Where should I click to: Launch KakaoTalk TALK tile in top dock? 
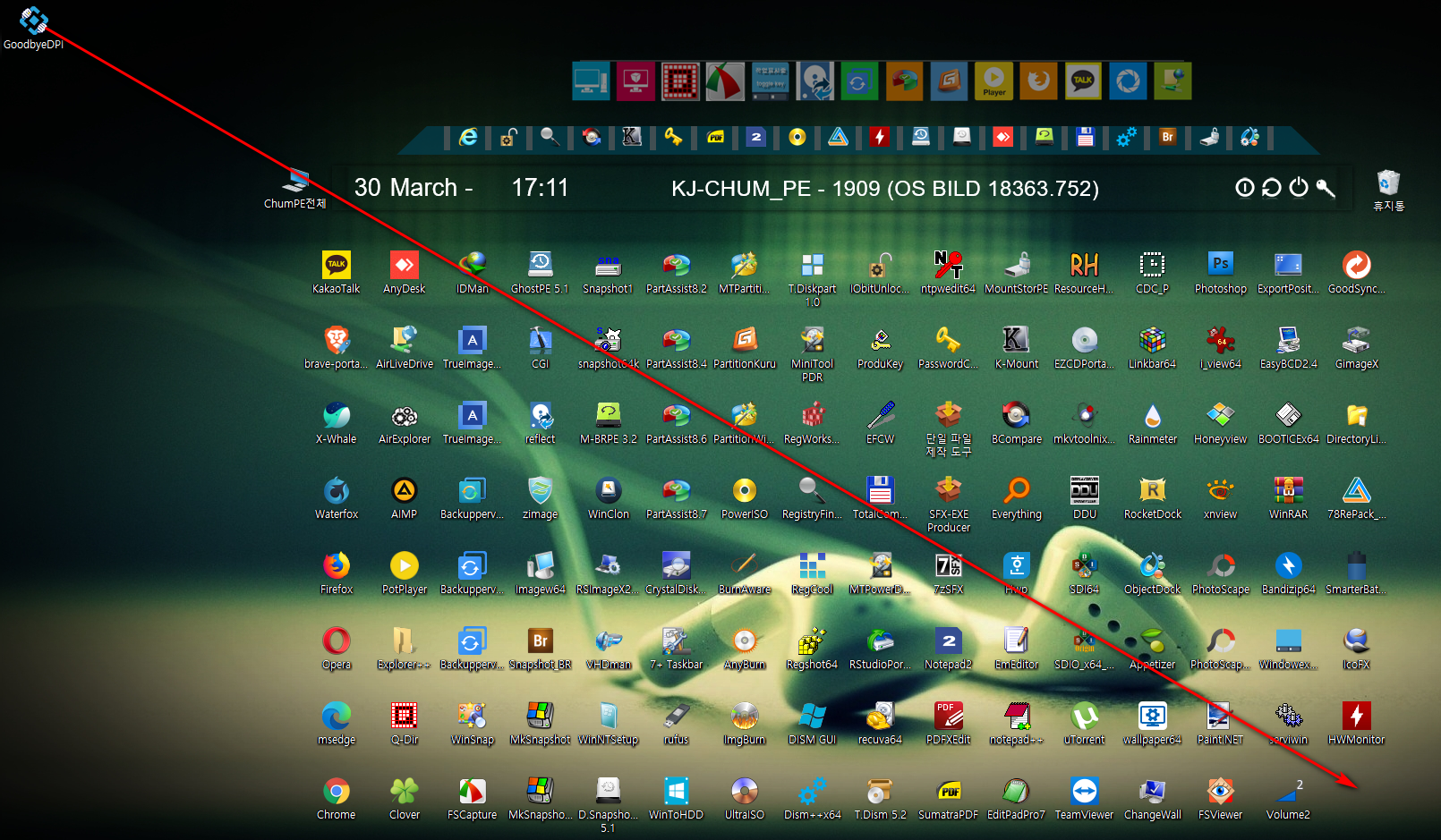1083,81
